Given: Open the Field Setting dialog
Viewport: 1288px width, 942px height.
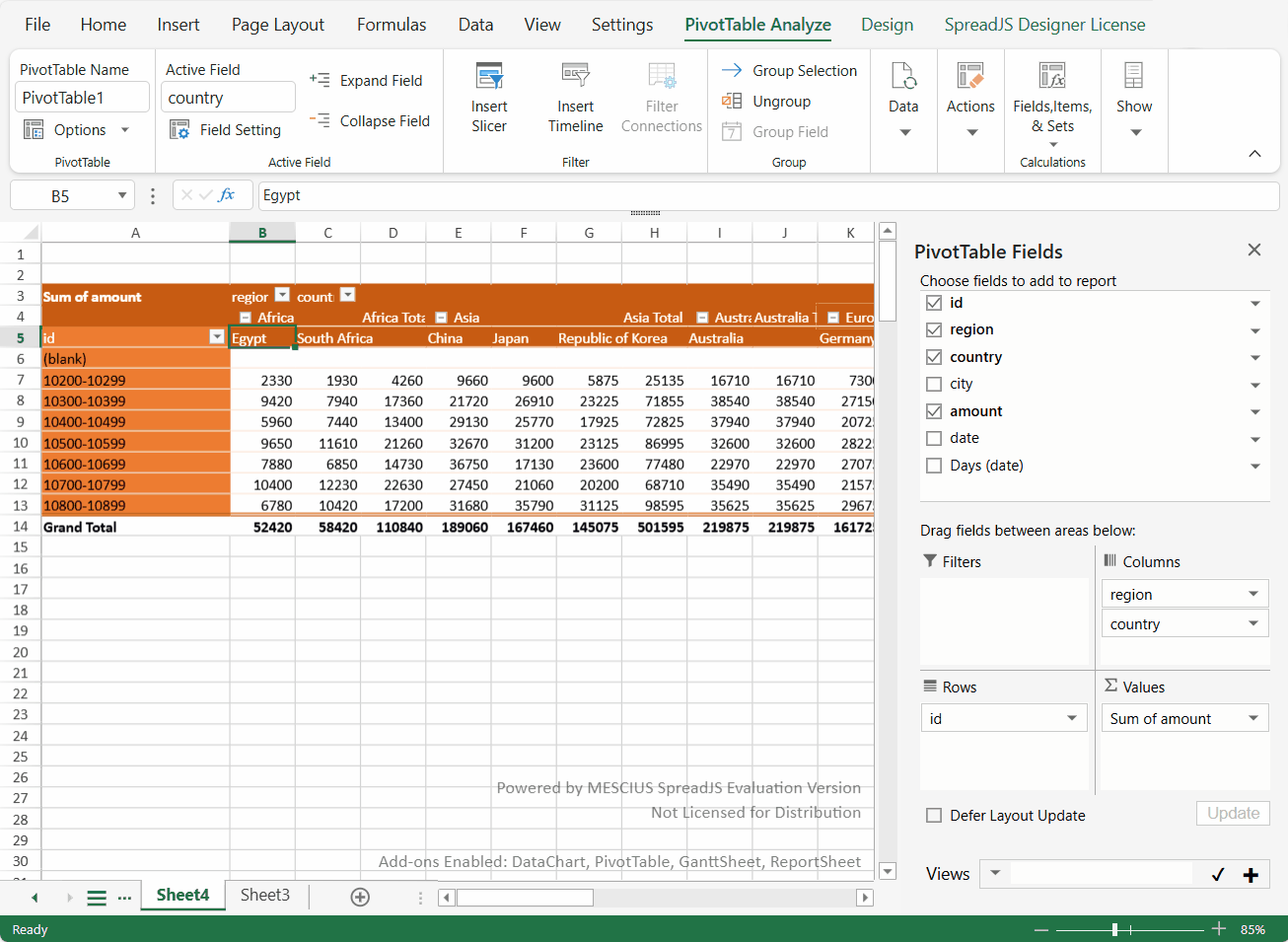Looking at the screenshot, I should click(225, 130).
